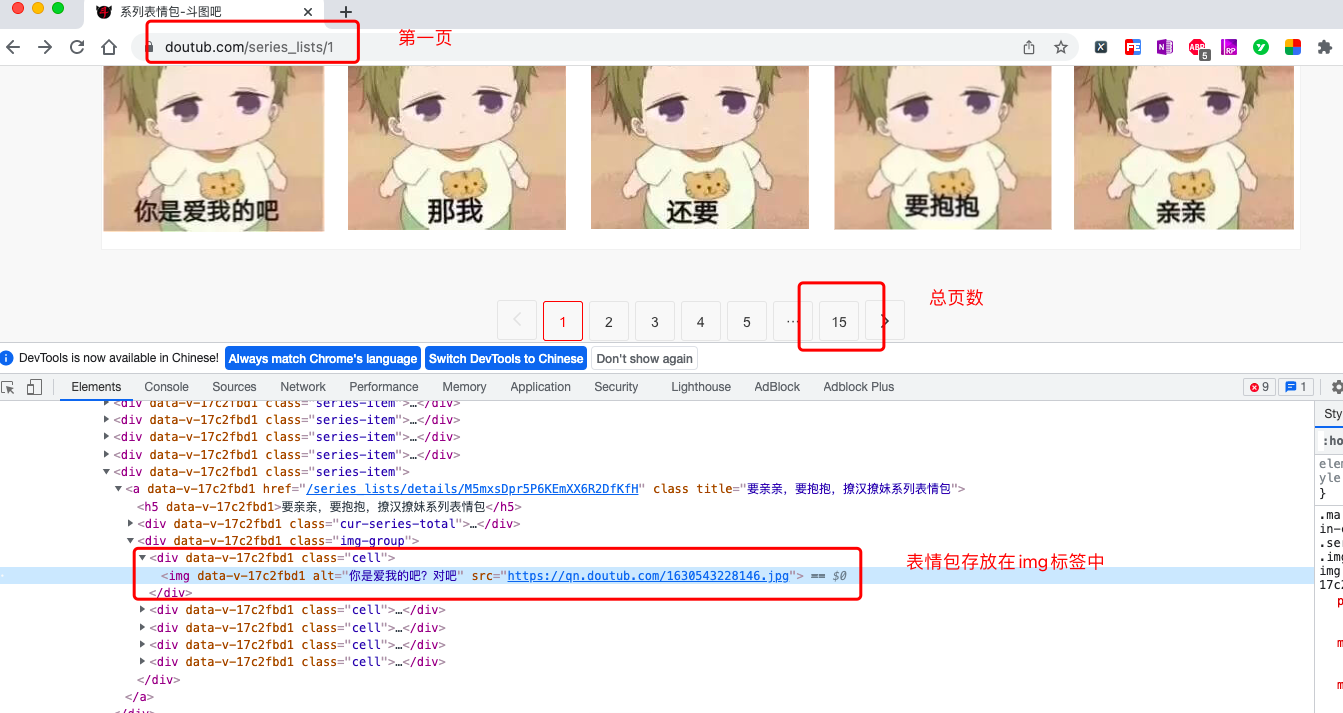Open the AdBlock DevTools tab
Screen dimensions: 1343x713
click(777, 387)
